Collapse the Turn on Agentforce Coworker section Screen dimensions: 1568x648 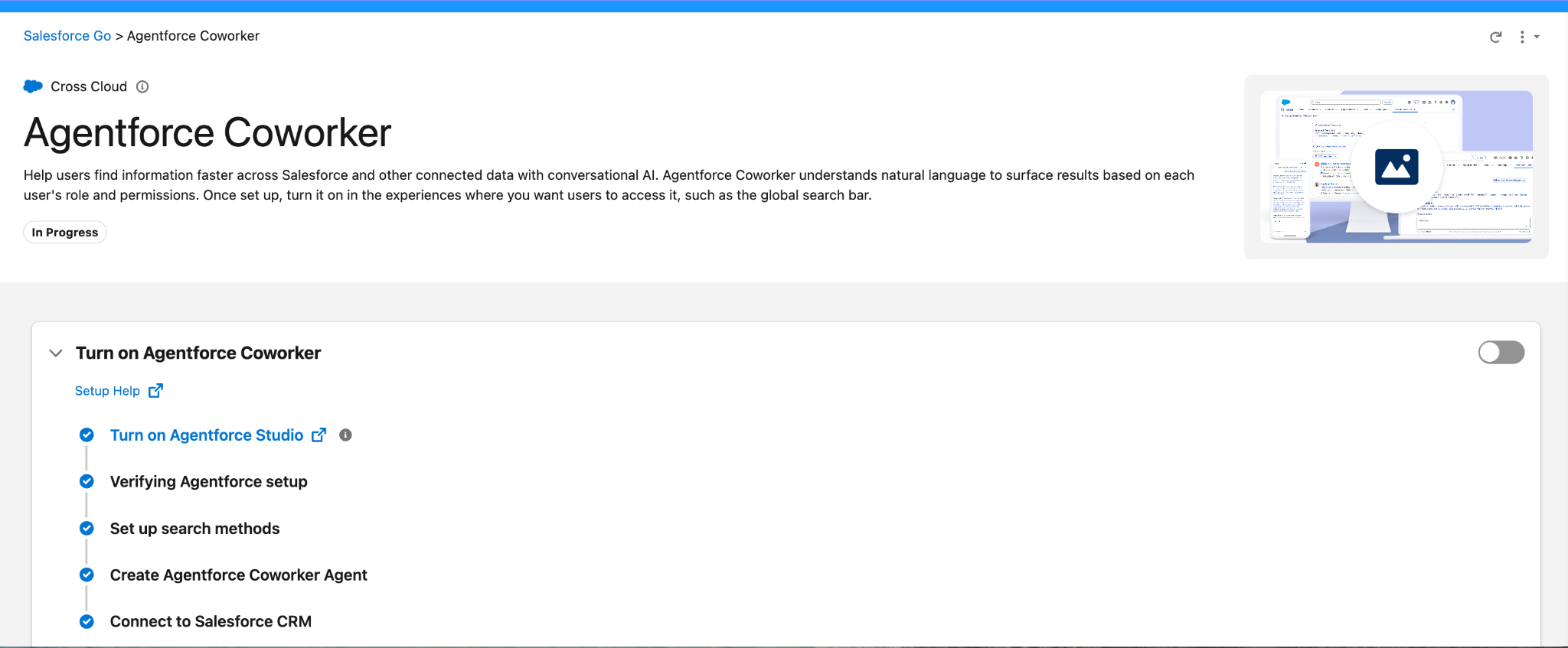[56, 353]
